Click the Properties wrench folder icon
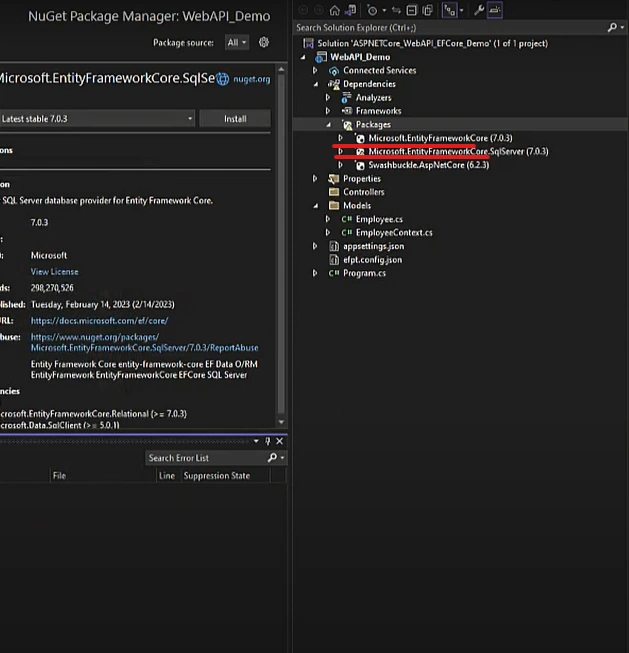The width and height of the screenshot is (629, 653). click(334, 179)
